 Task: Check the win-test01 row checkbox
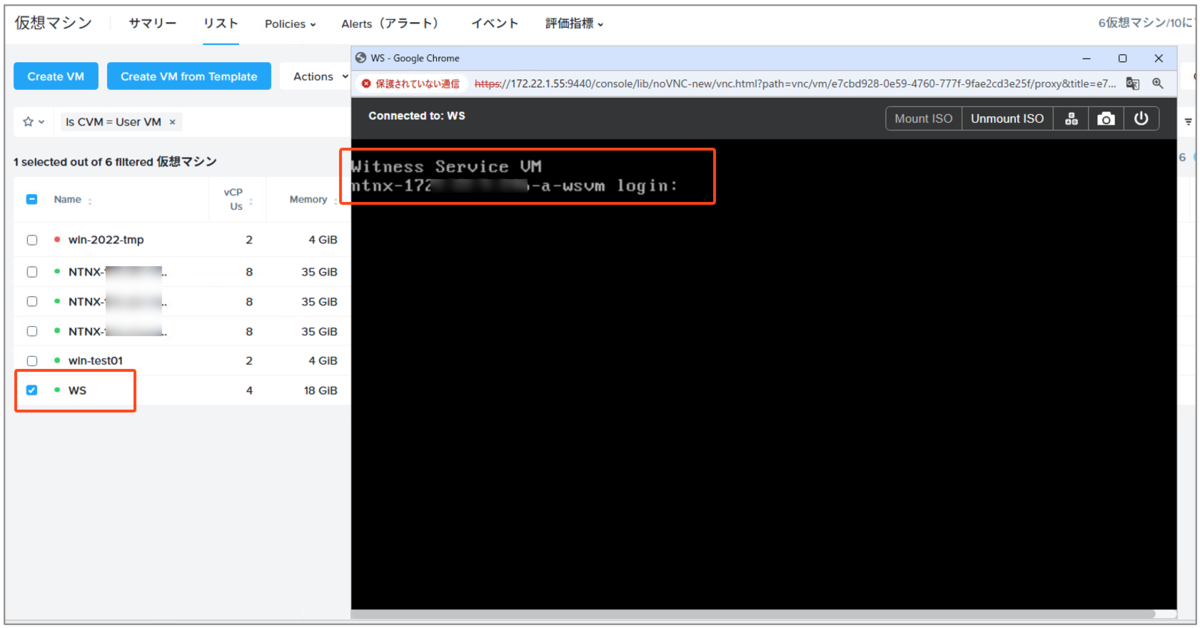pyautogui.click(x=32, y=360)
